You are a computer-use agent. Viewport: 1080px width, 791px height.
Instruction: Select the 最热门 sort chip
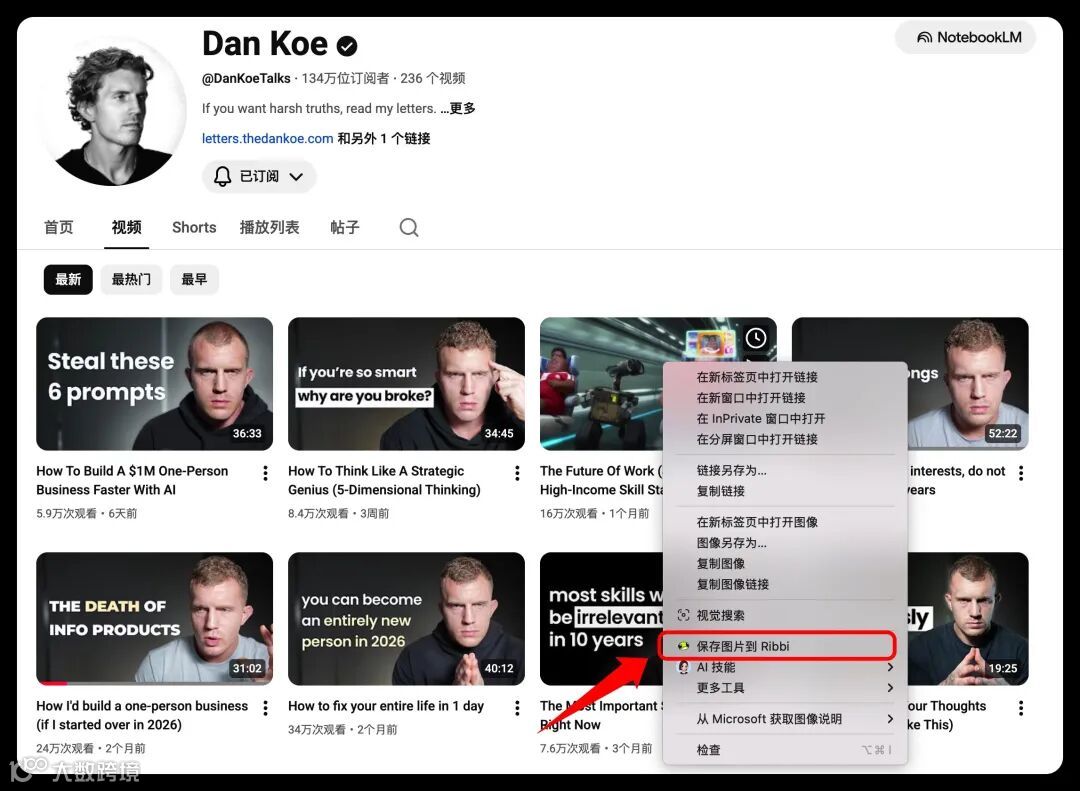[x=131, y=279]
